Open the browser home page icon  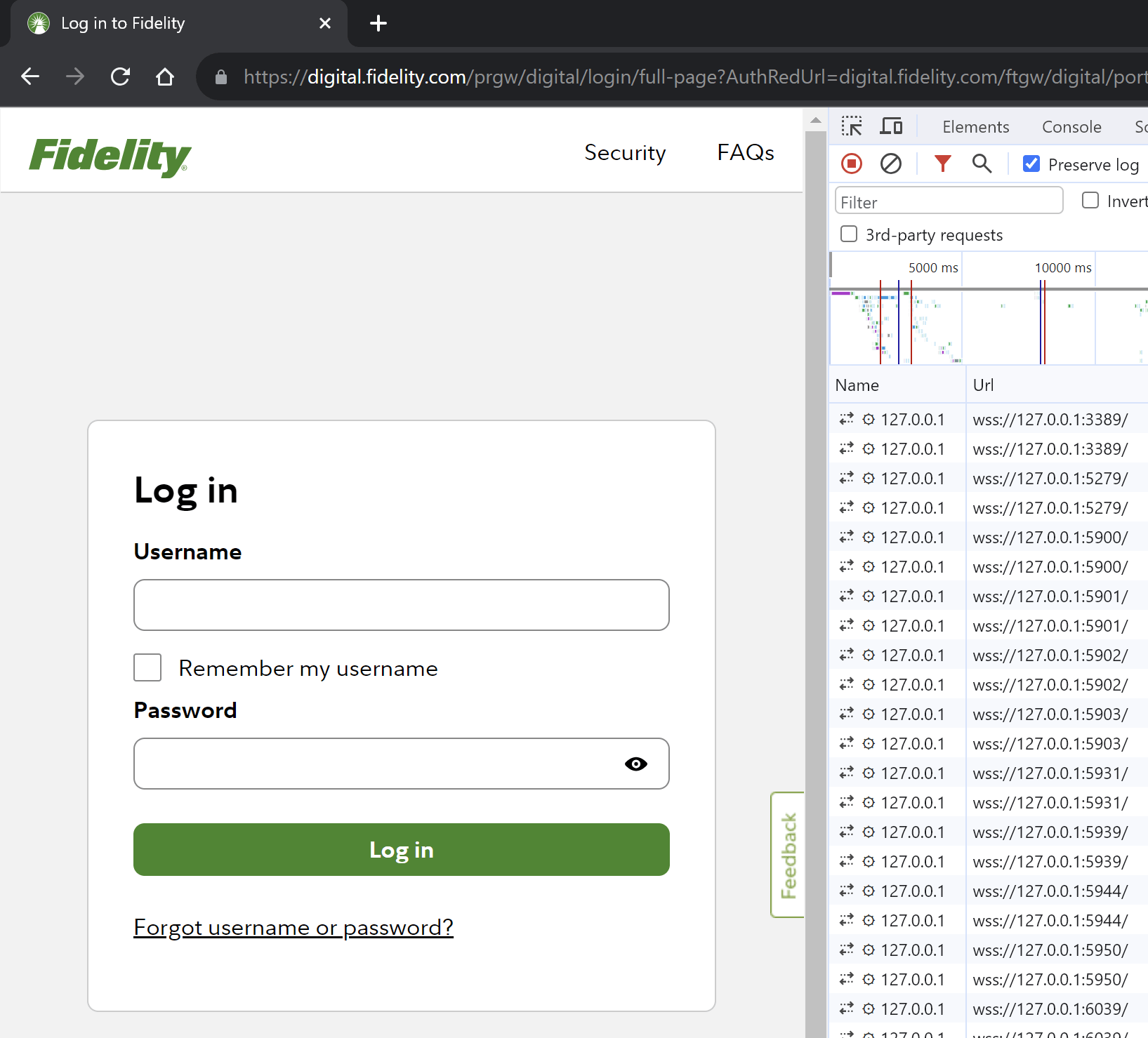[x=165, y=76]
